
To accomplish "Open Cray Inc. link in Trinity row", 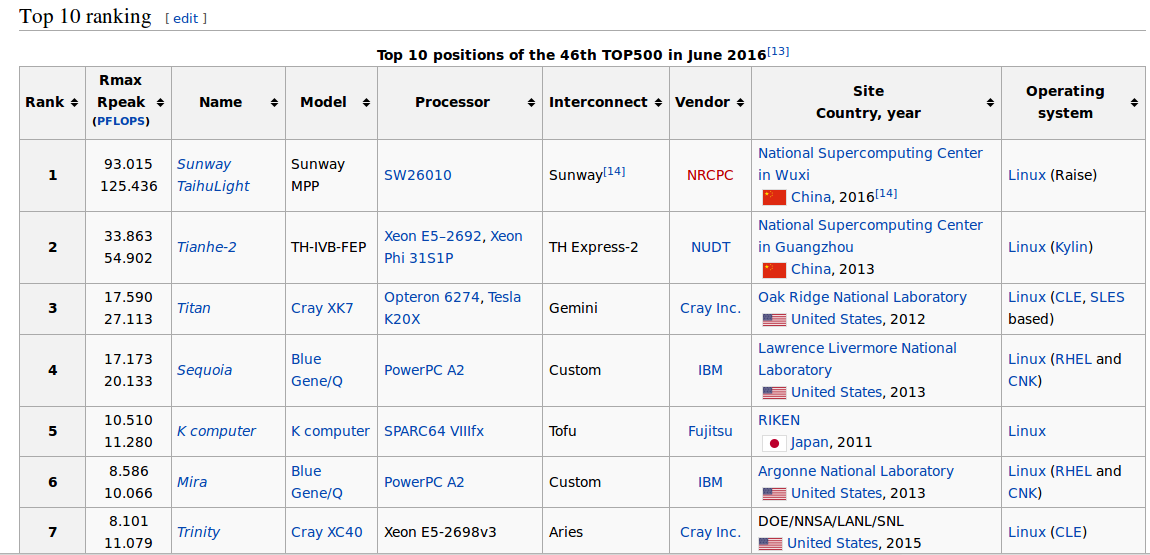I will pos(711,532).
